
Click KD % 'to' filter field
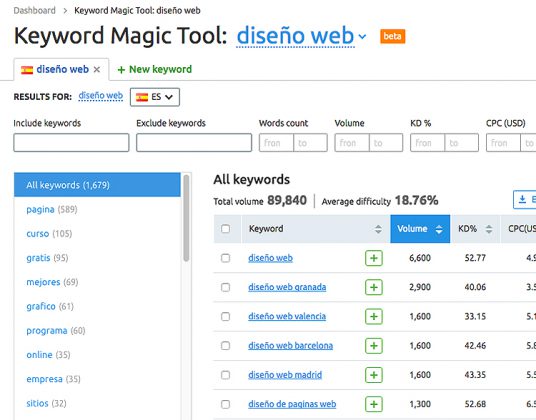pyautogui.click(x=462, y=143)
